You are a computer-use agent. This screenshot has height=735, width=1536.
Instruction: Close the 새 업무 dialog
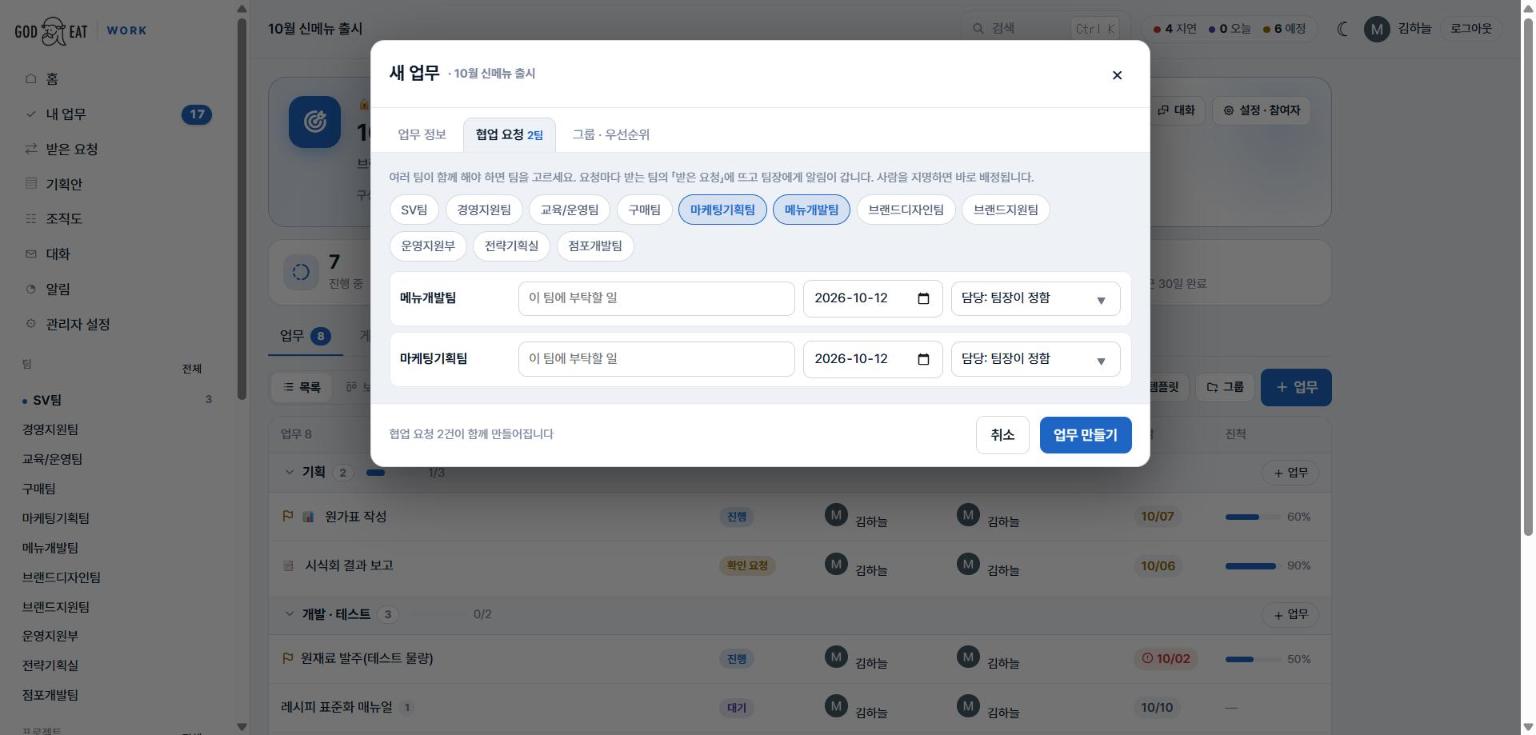point(1117,75)
